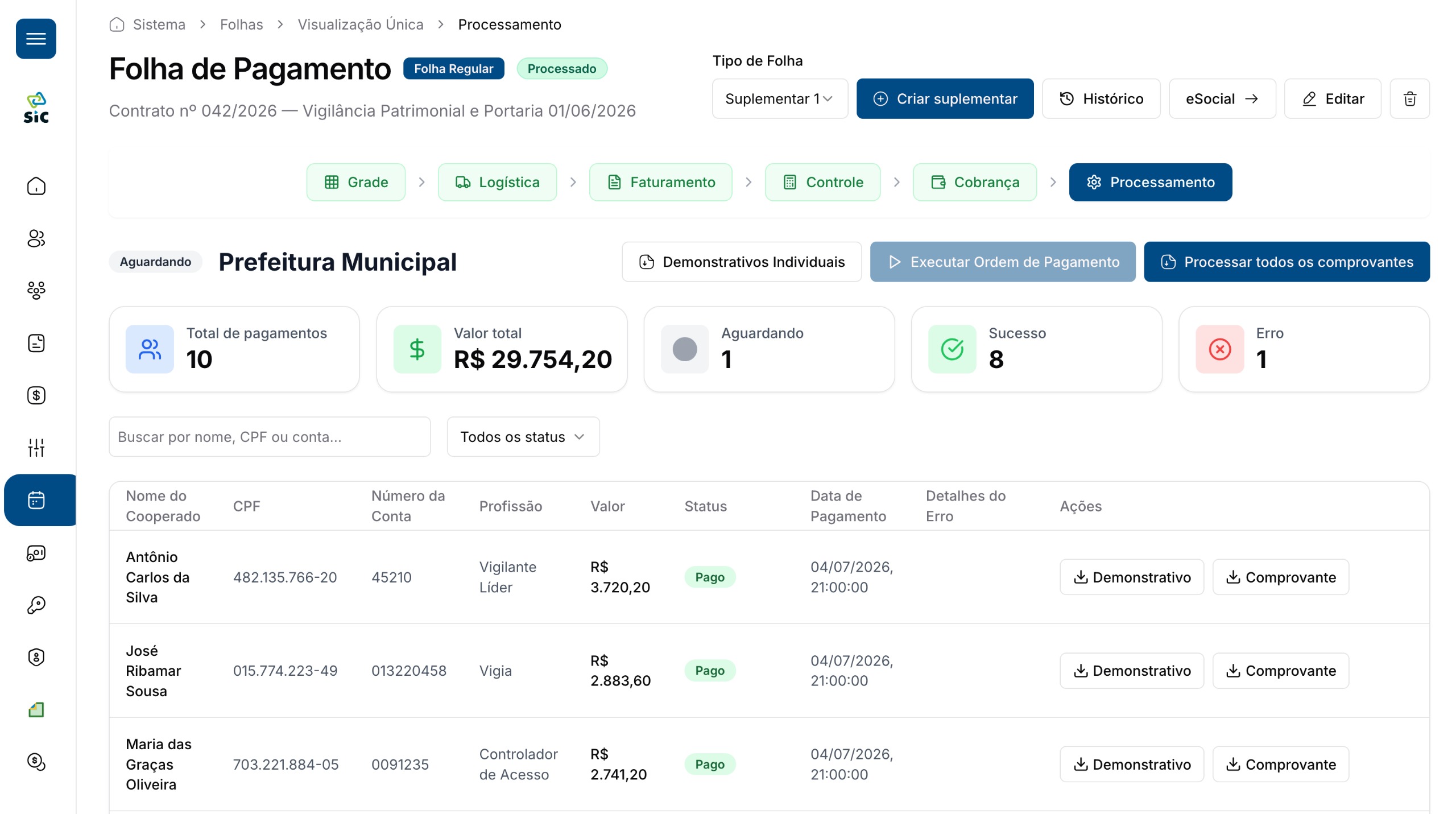
Task: Go to home icon in sidebar
Action: tap(36, 186)
